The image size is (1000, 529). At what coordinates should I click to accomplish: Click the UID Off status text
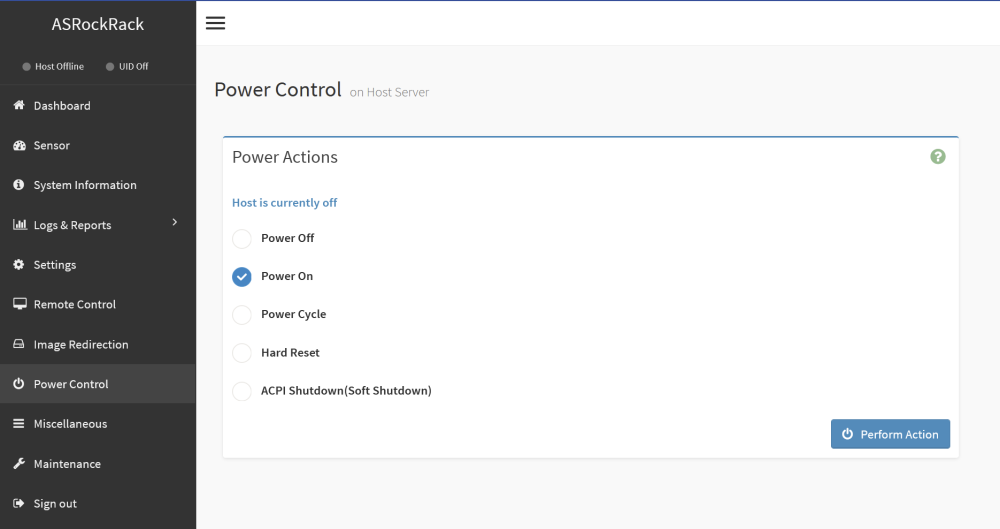point(133,66)
